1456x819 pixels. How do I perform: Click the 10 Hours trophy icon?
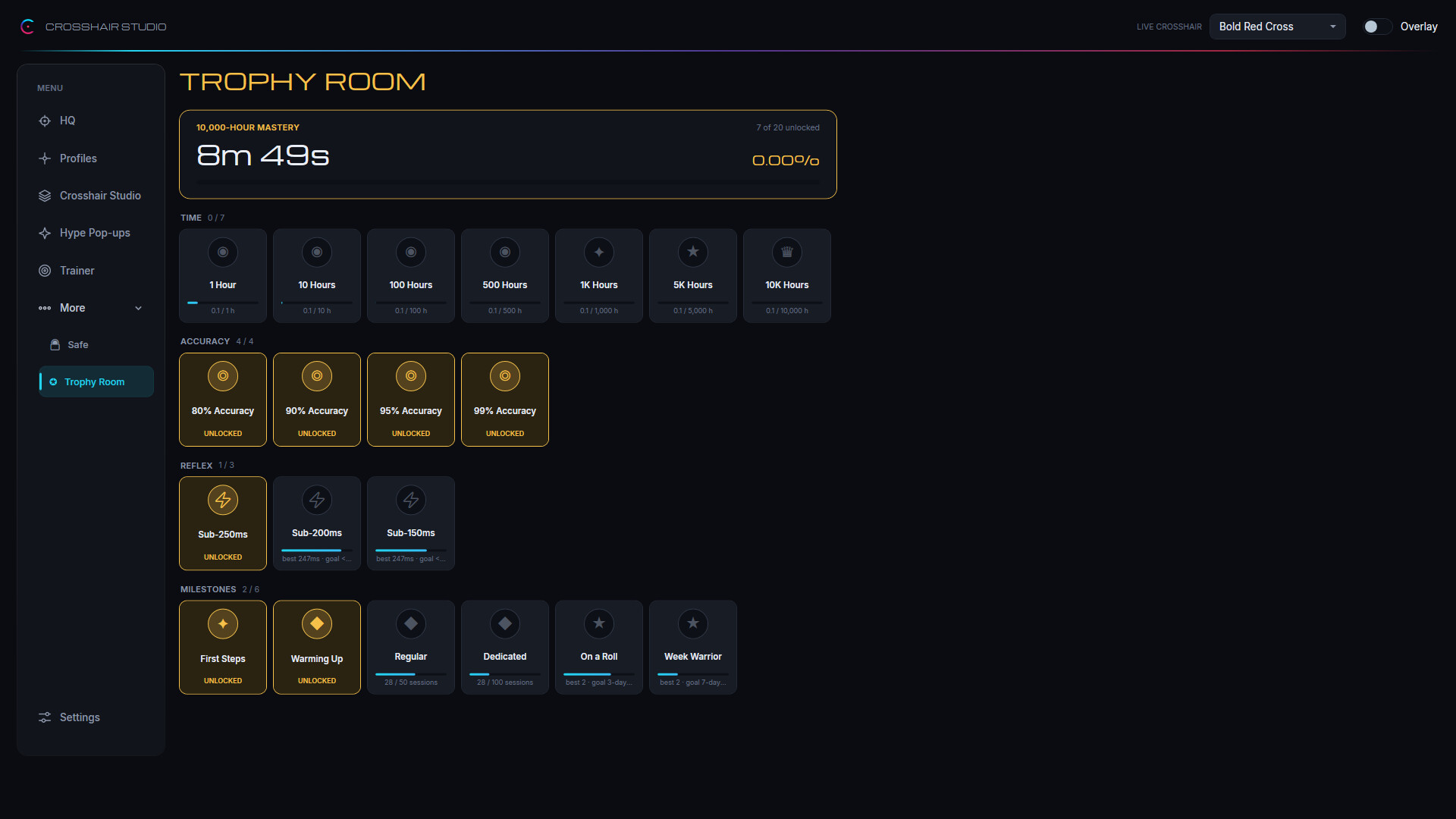click(317, 253)
